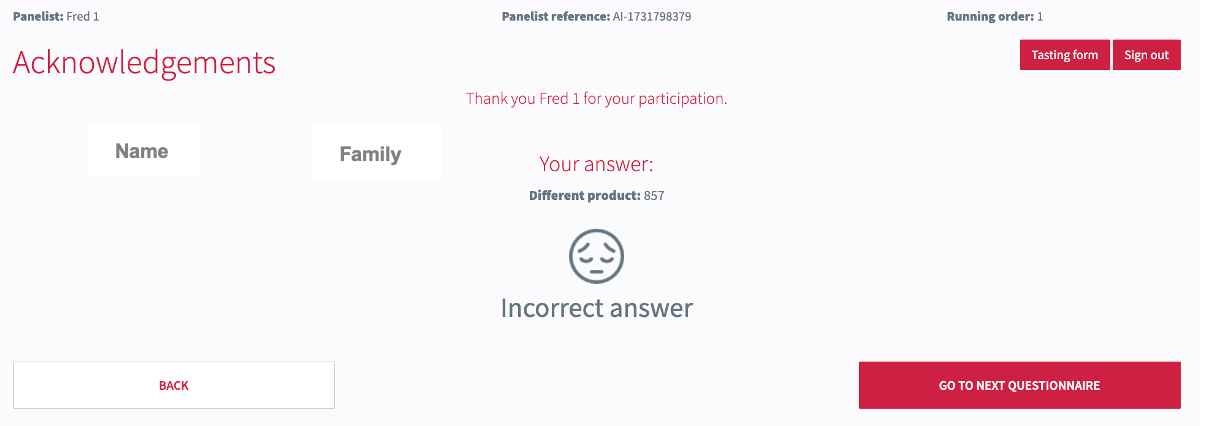Select the product code 857

click(654, 196)
